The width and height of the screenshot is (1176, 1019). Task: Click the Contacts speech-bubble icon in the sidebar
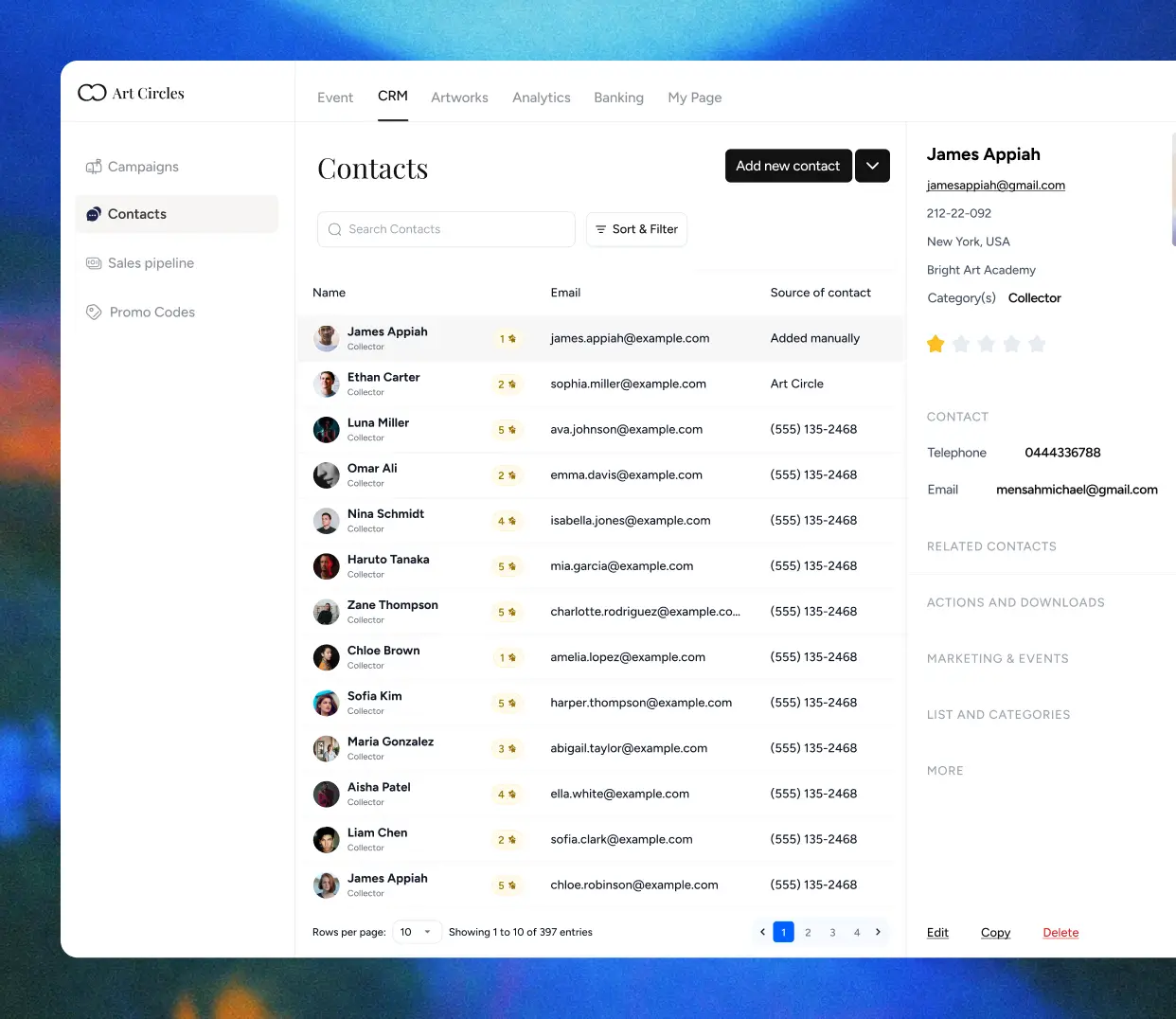click(94, 214)
